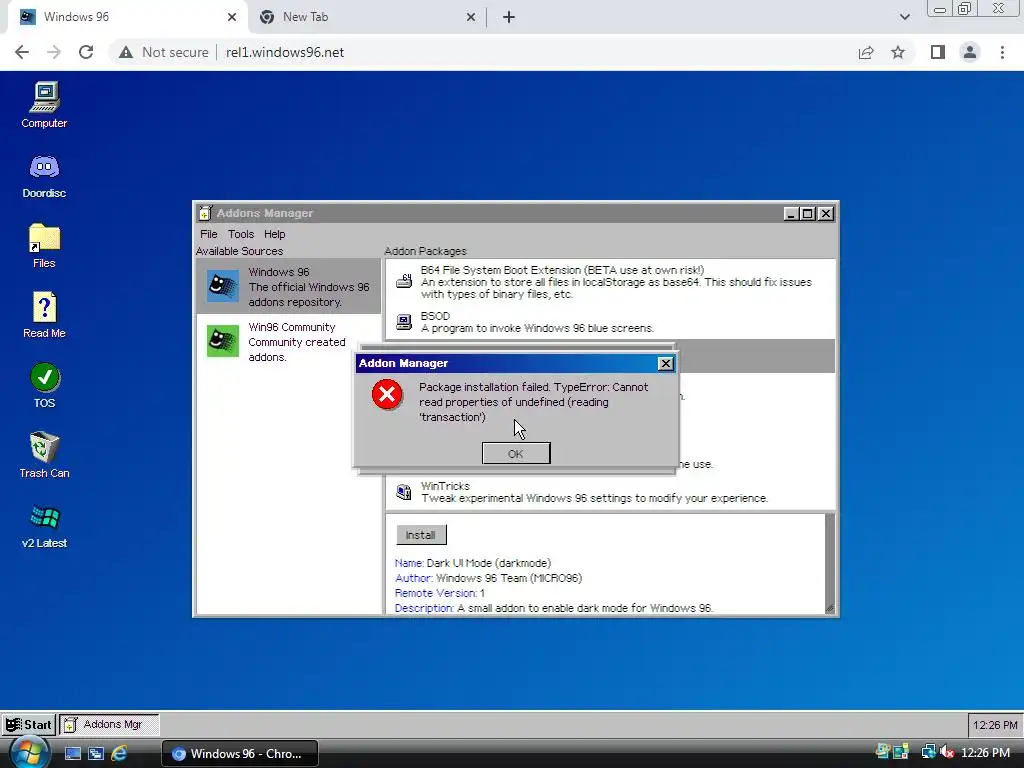
Task: Click the Install button for Dark UI Mode
Action: point(421,535)
